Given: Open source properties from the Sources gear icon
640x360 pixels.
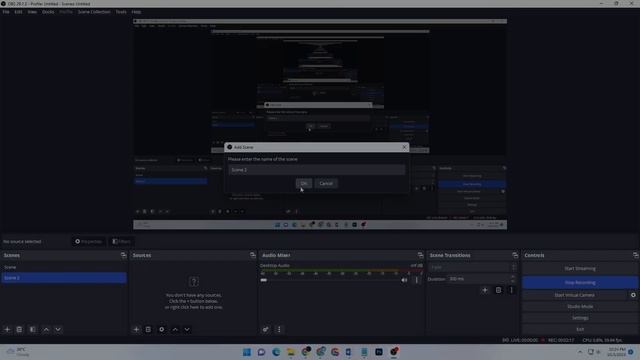Looking at the screenshot, I should coord(162,329).
